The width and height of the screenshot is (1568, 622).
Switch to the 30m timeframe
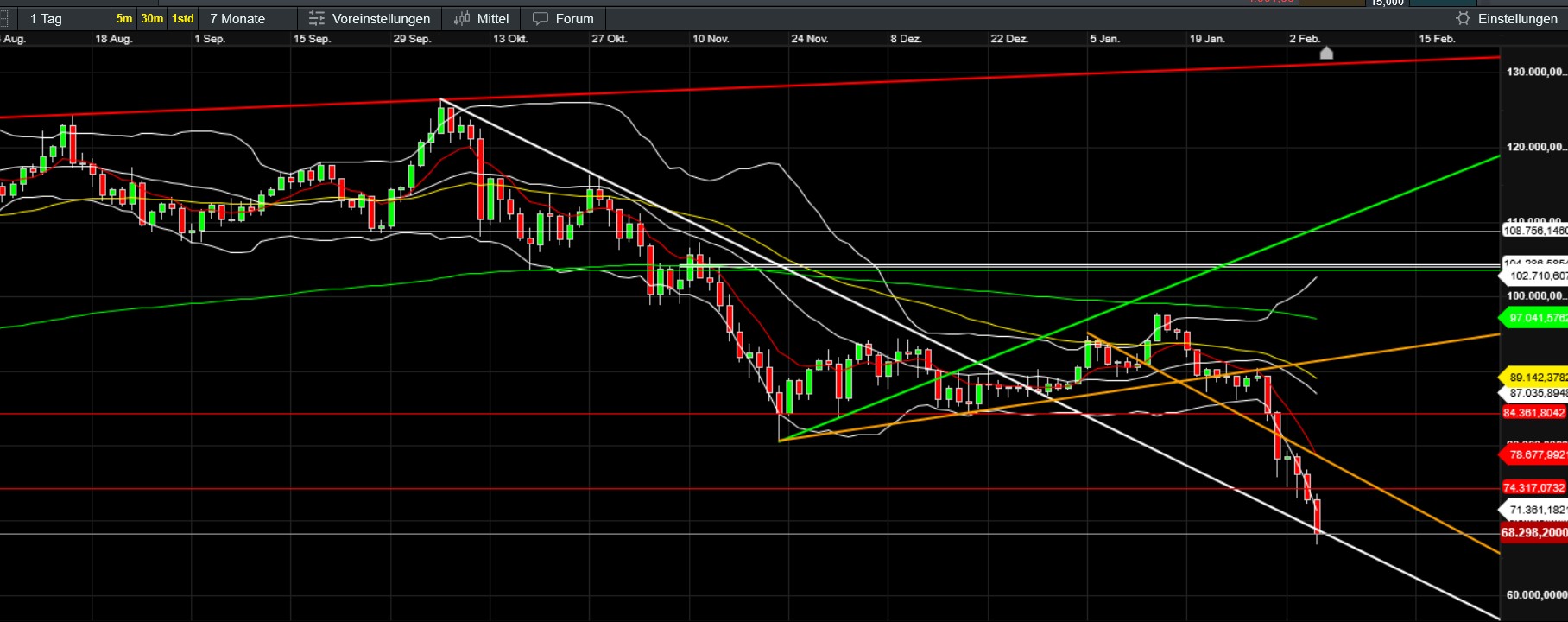[x=152, y=18]
